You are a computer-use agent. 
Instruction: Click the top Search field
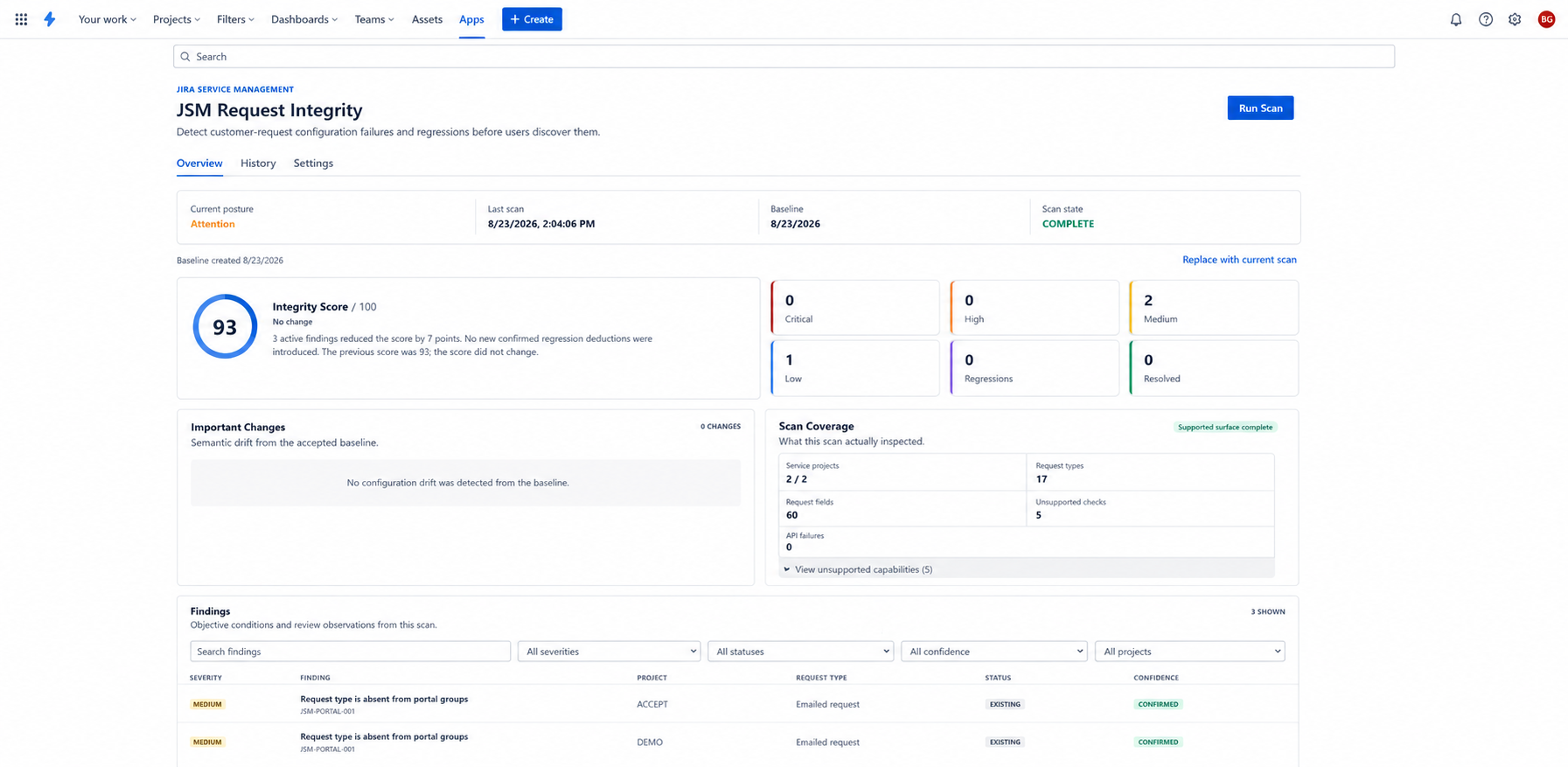coord(784,57)
